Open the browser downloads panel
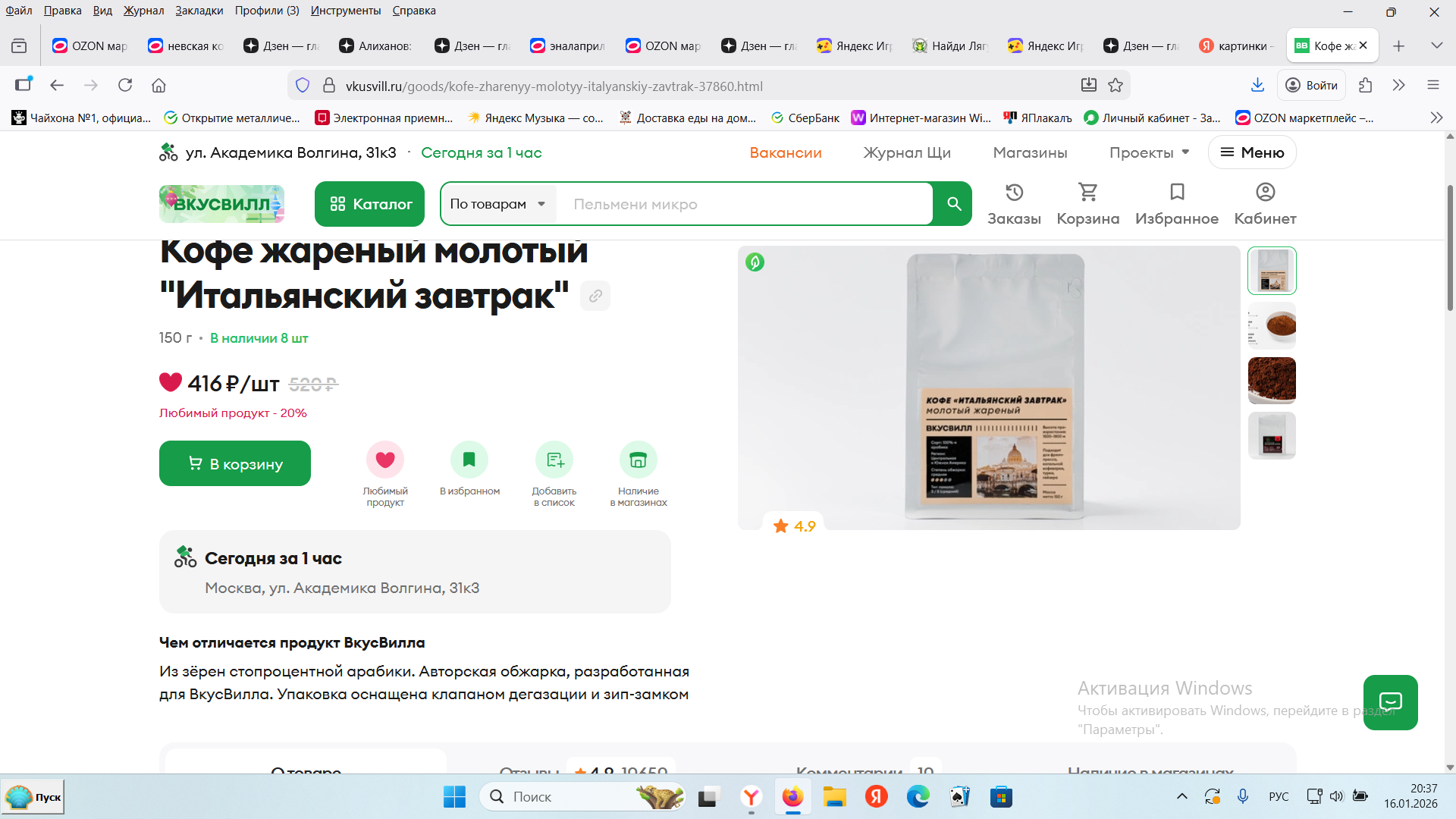The image size is (1456, 819). click(1257, 85)
